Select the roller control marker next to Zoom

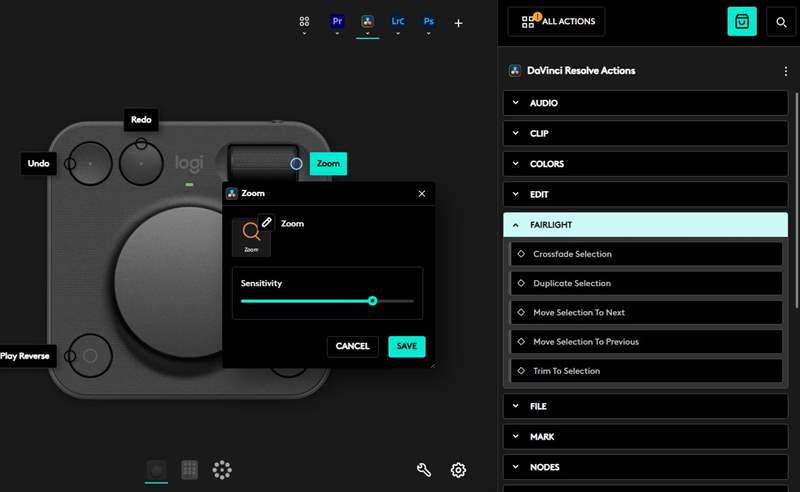pyautogui.click(x=296, y=163)
